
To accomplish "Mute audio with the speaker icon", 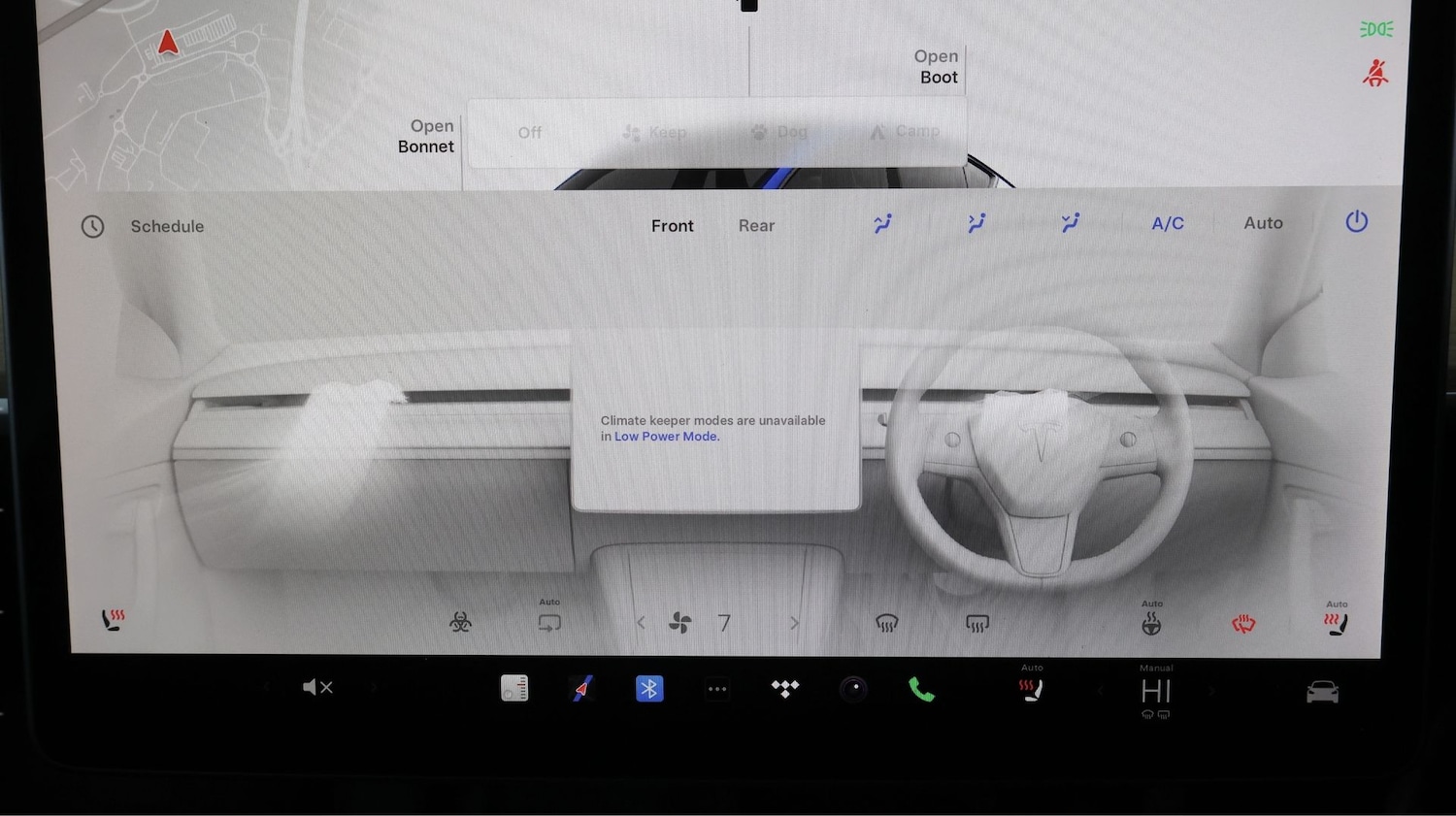I will pos(317,687).
